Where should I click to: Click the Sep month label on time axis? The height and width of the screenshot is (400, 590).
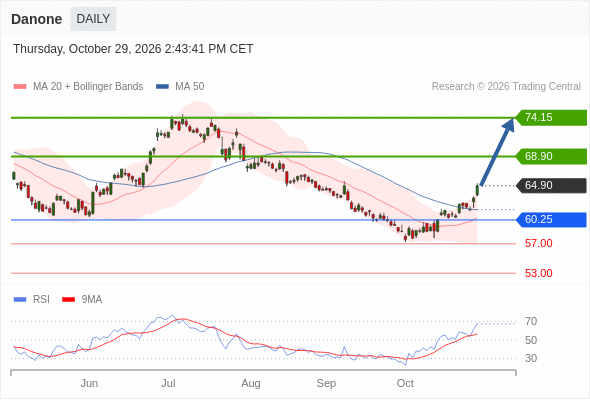coord(326,383)
